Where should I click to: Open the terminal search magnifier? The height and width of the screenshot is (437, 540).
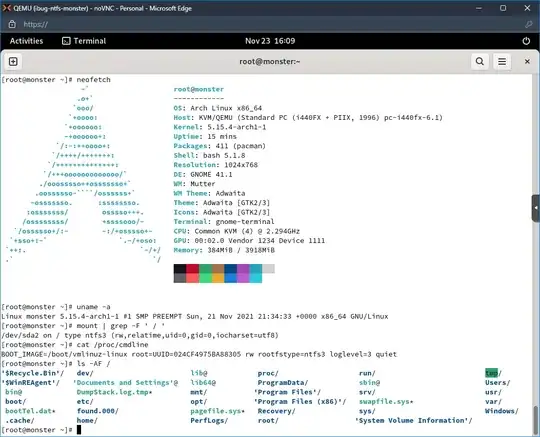pyautogui.click(x=480, y=62)
